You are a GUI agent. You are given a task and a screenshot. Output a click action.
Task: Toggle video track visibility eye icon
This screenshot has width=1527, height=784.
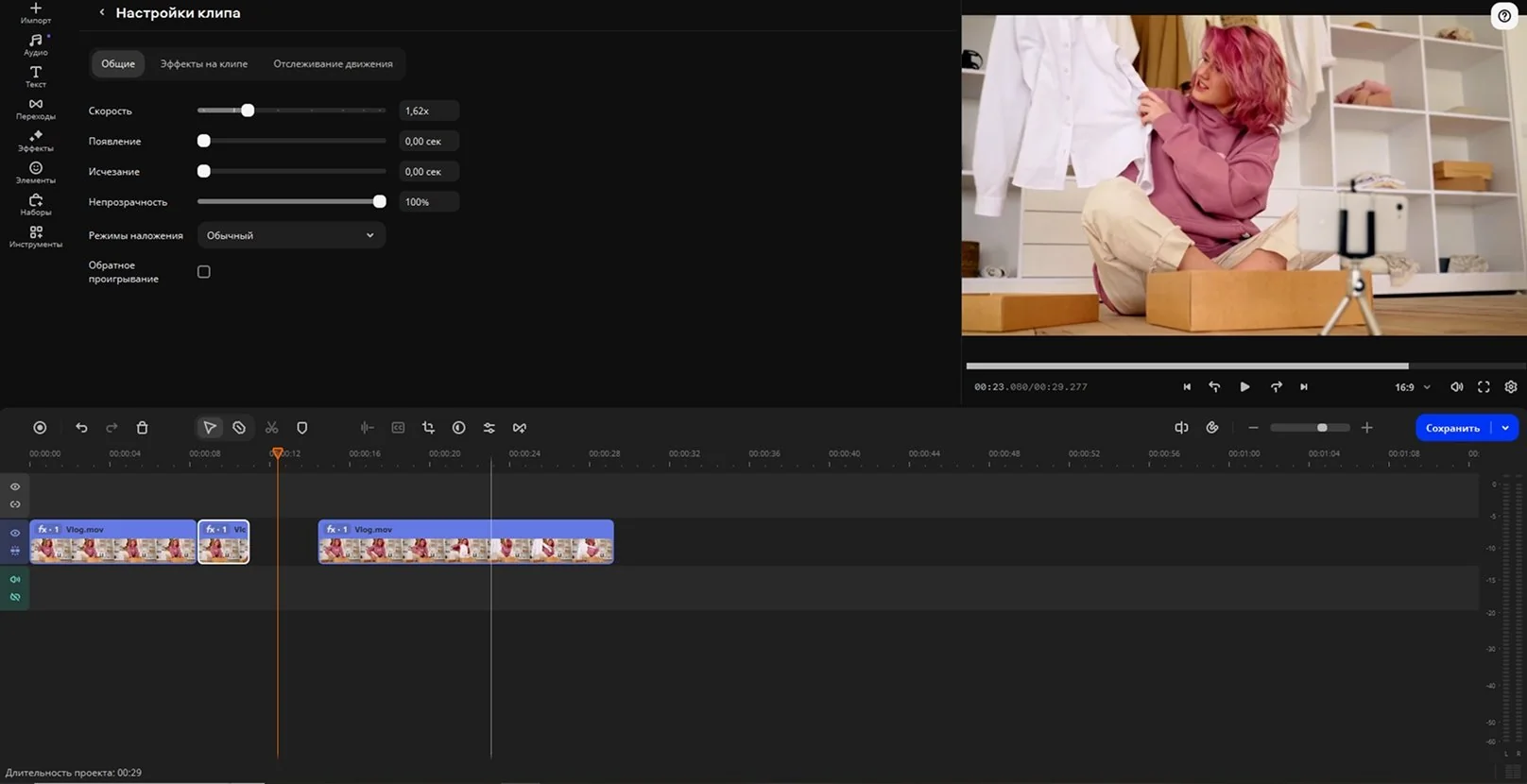click(15, 533)
